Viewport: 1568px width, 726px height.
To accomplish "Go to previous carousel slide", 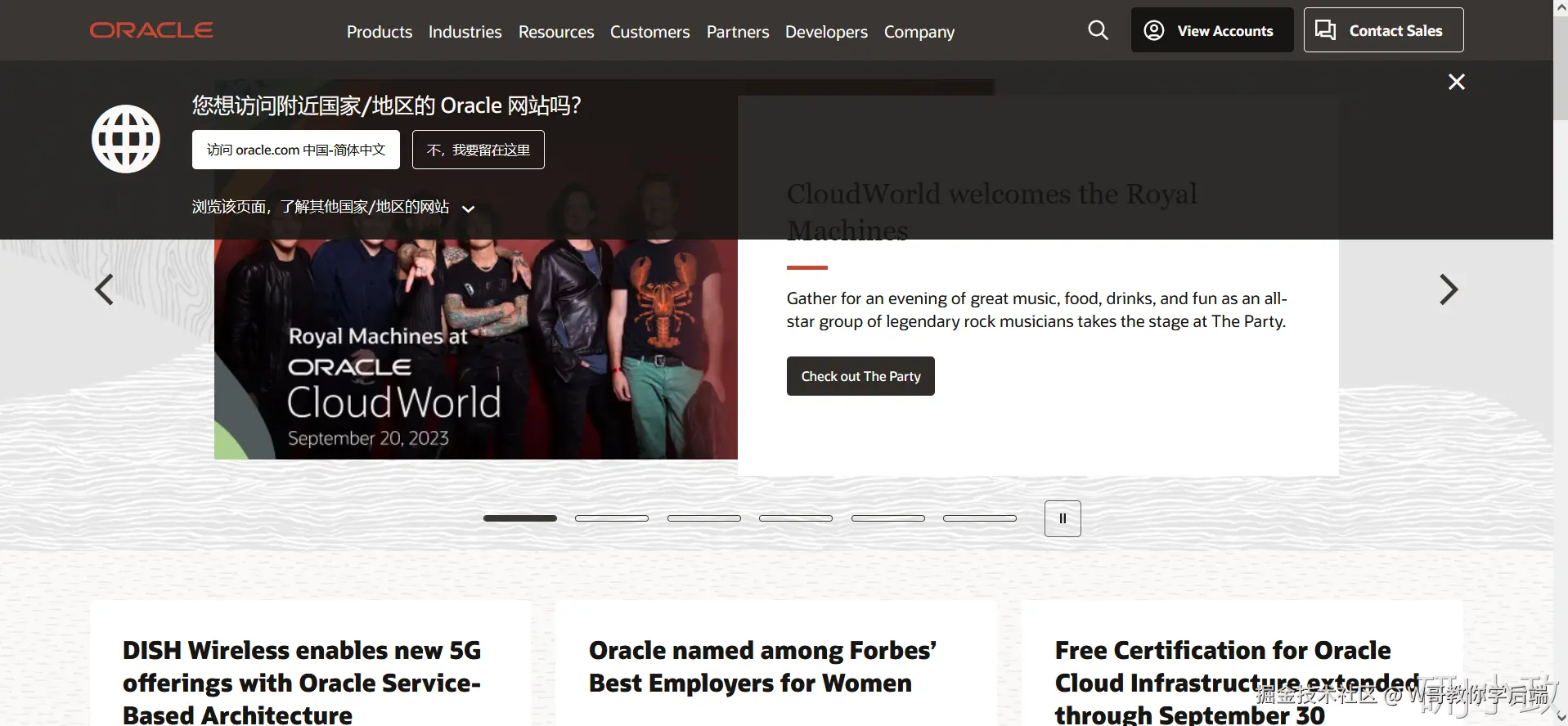I will [104, 289].
